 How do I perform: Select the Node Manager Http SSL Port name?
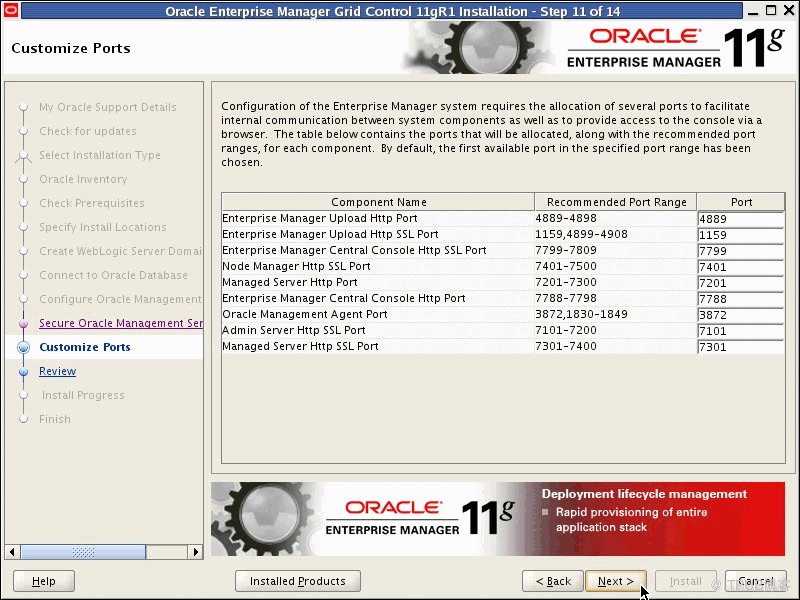(x=296, y=266)
